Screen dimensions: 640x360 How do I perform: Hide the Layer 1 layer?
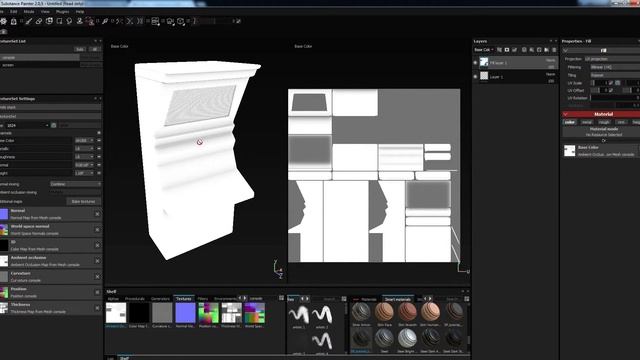coord(475,76)
